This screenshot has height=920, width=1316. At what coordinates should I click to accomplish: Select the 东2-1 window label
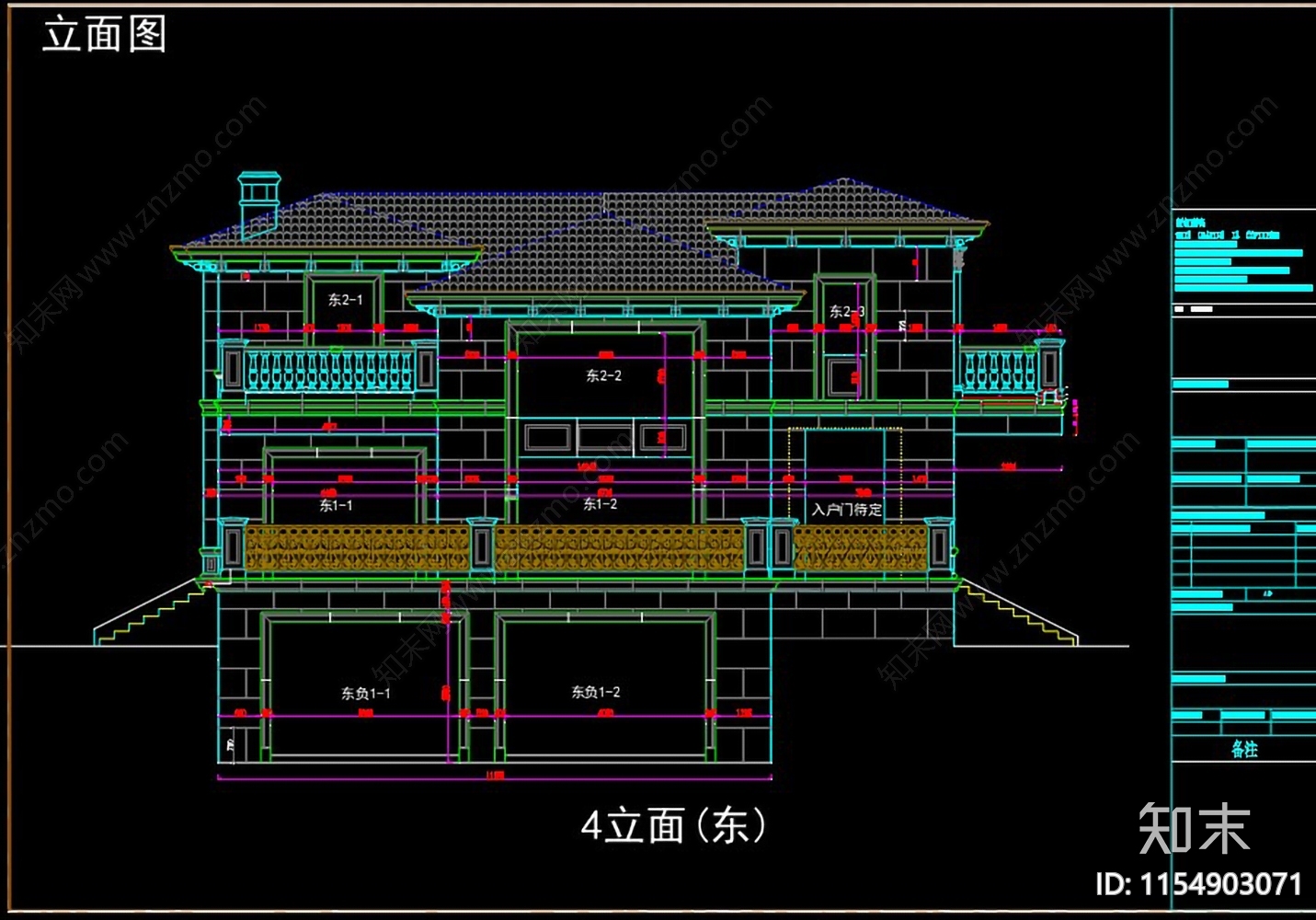[x=345, y=300]
